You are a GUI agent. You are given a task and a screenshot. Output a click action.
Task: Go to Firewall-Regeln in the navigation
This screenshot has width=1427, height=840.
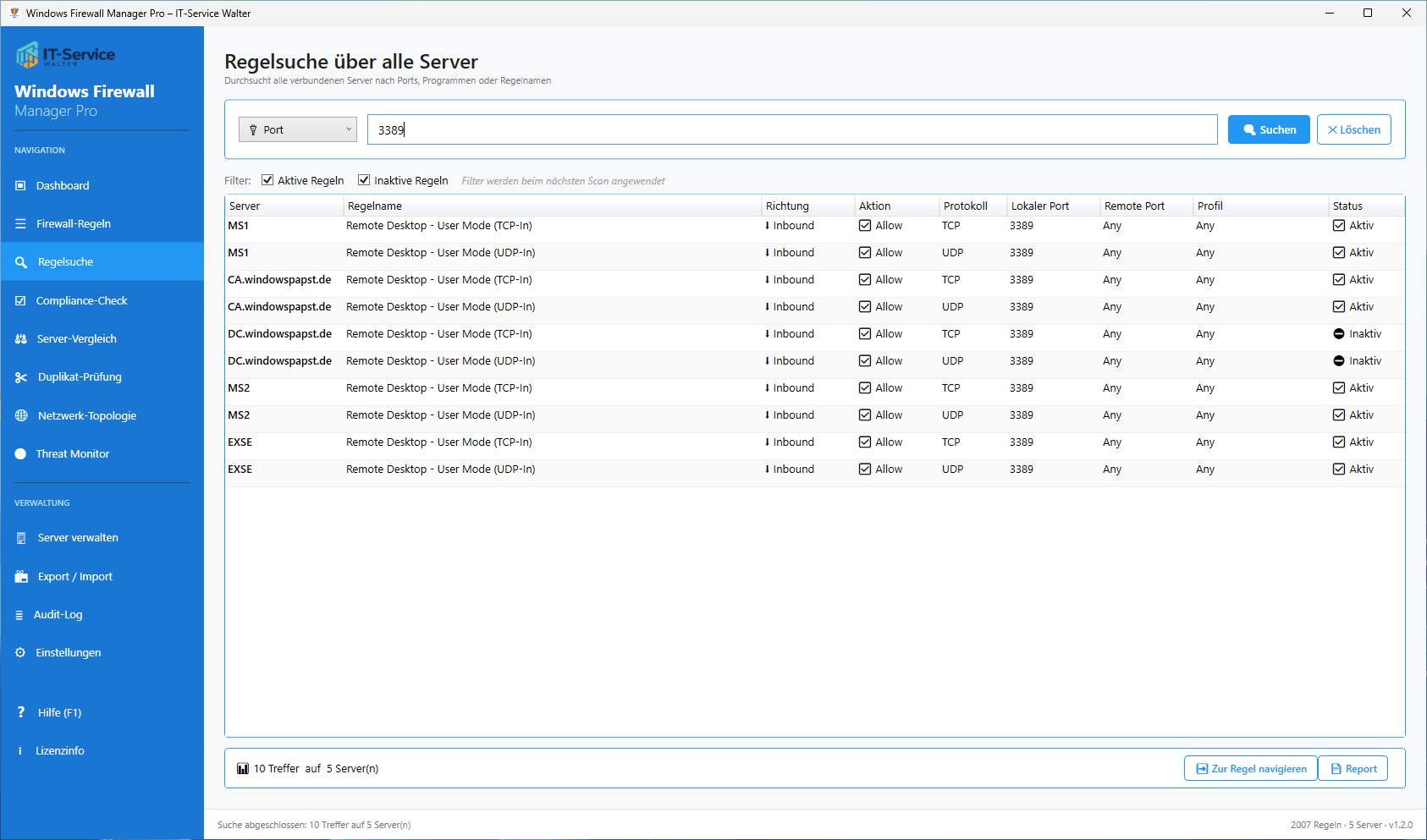(73, 224)
